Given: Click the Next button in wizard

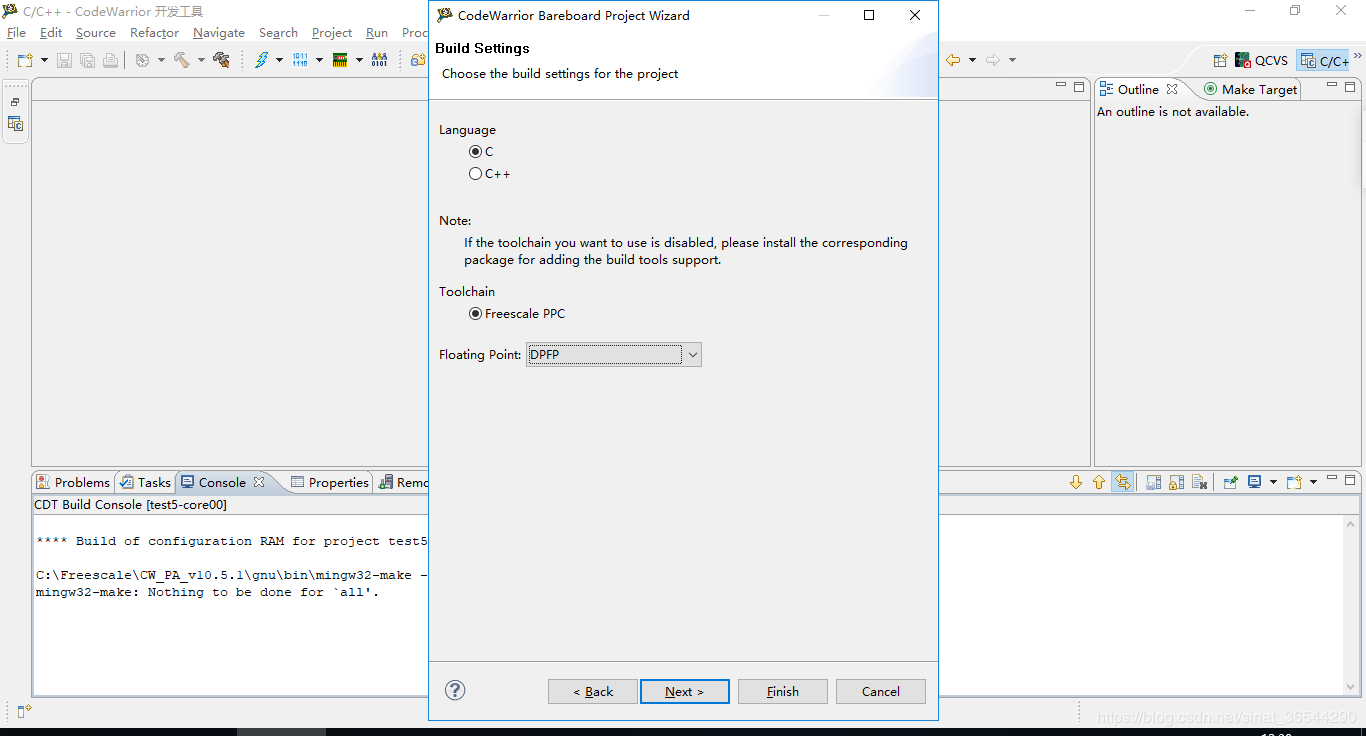Looking at the screenshot, I should coord(684,692).
